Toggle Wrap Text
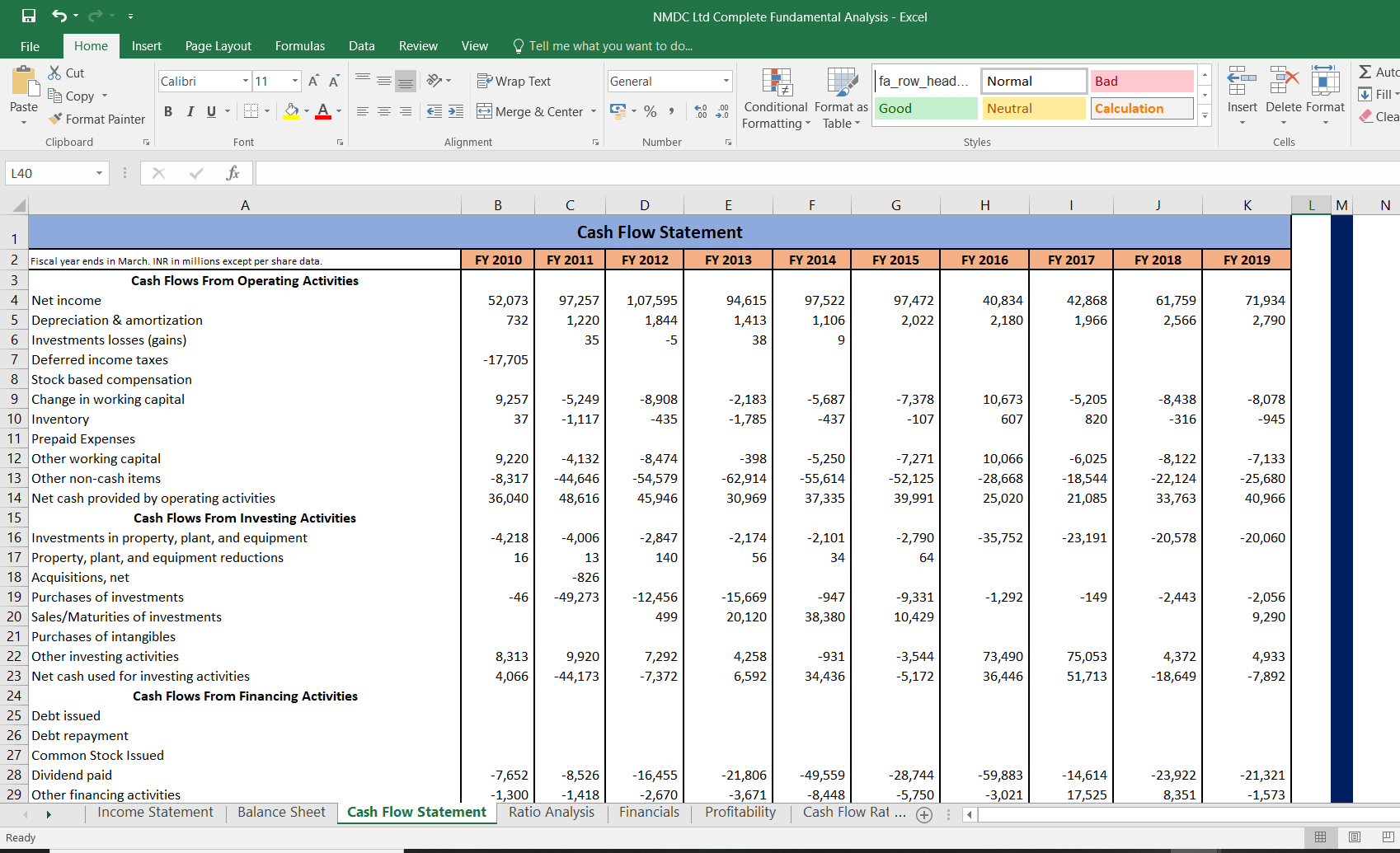Screen dimensions: 1400x853 coord(514,81)
